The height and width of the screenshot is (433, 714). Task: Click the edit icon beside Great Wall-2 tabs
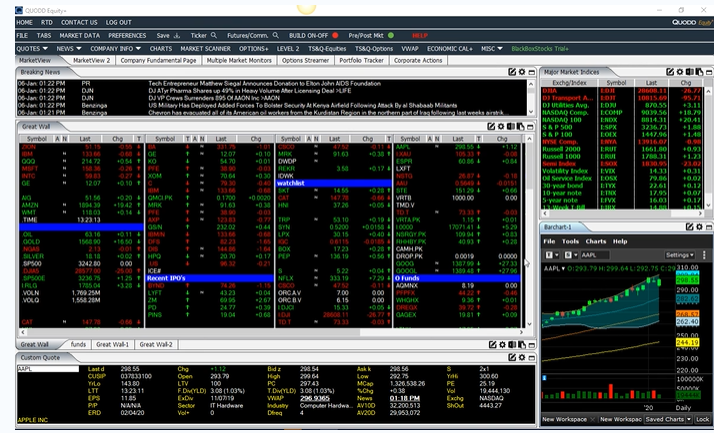(492, 345)
